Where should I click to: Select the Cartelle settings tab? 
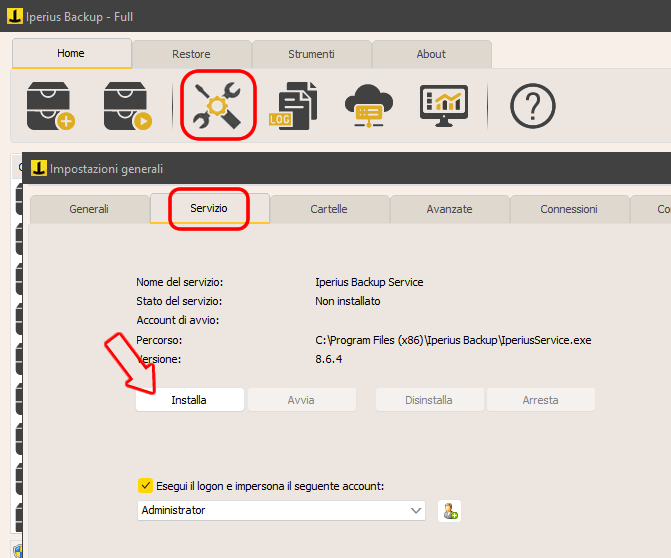(329, 209)
